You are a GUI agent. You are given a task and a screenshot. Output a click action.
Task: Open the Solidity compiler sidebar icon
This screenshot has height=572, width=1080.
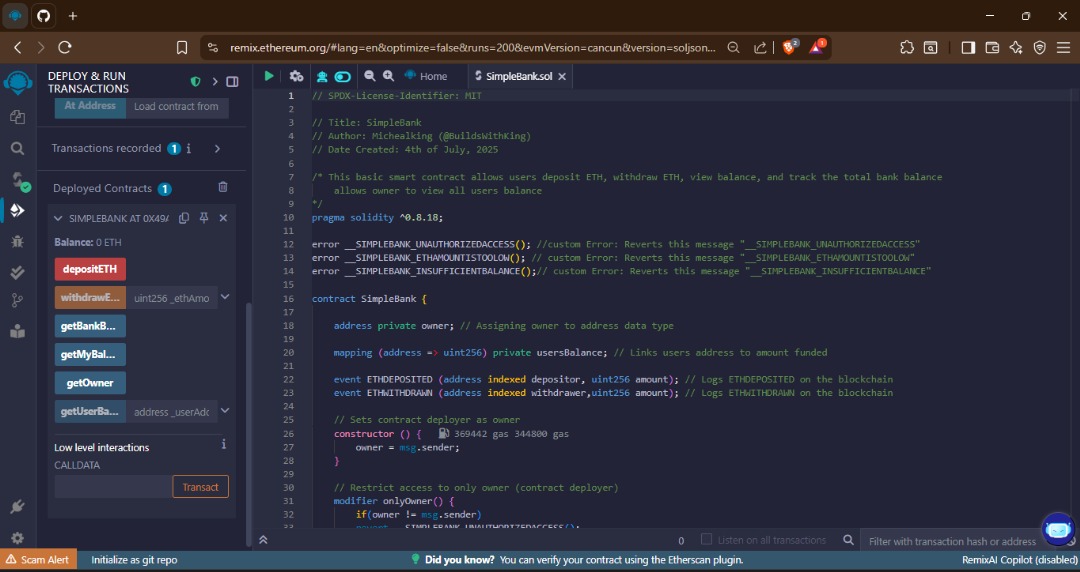tap(19, 181)
